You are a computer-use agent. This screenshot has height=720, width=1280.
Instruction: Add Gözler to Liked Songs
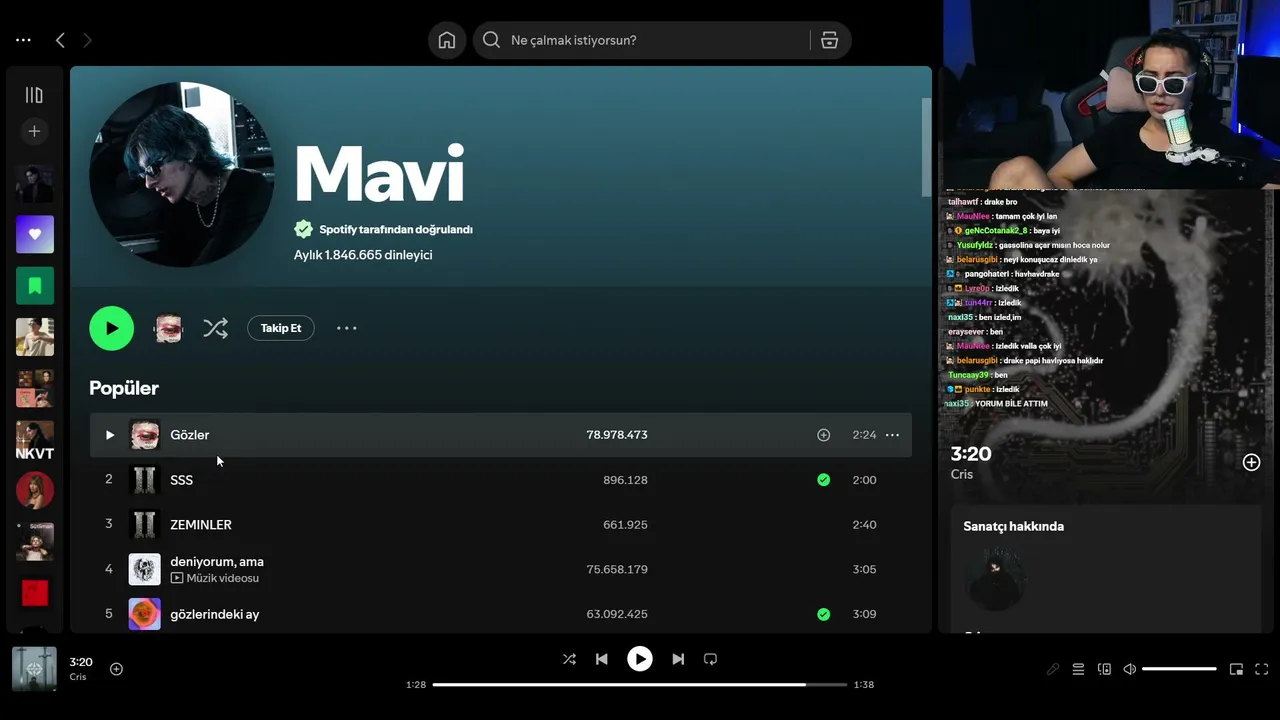(x=824, y=435)
